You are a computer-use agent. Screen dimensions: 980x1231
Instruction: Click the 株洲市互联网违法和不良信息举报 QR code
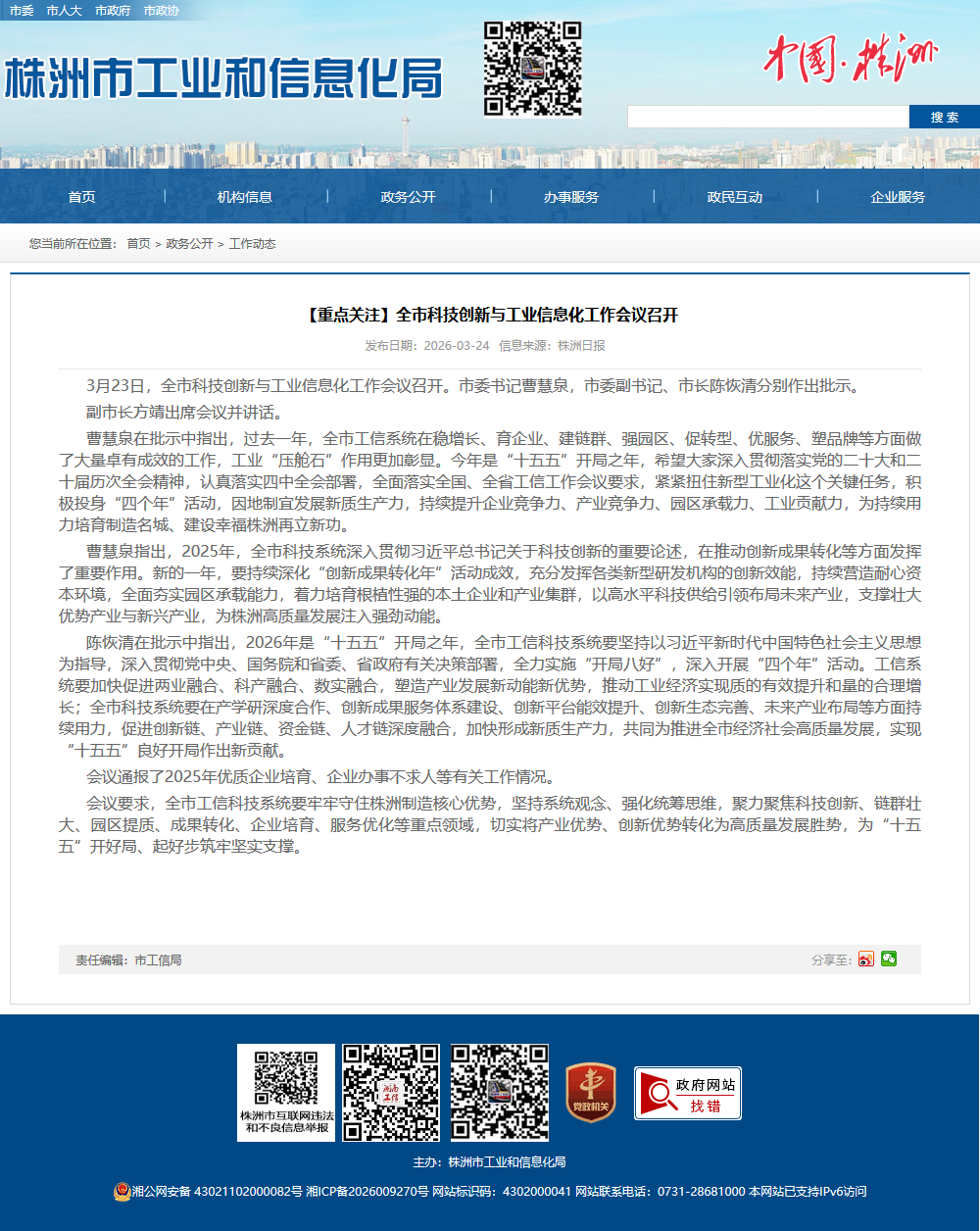(x=286, y=1092)
